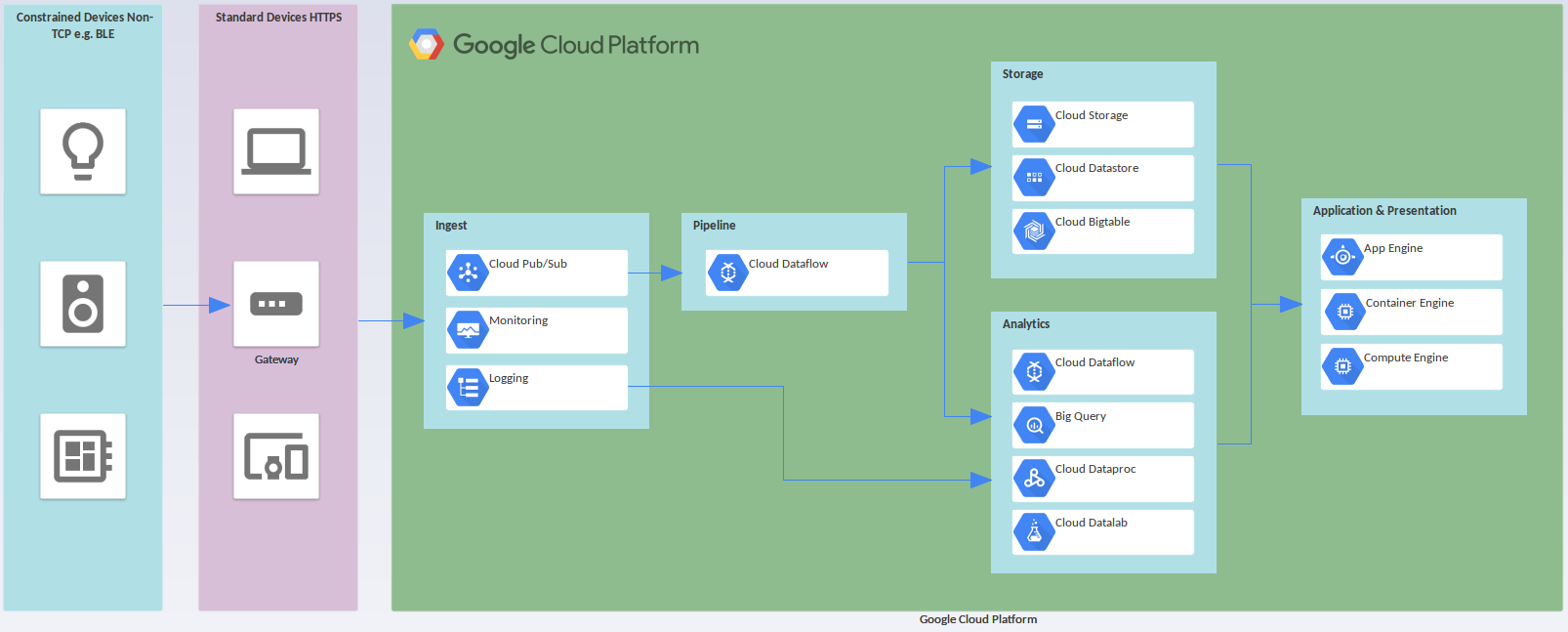Viewport: 1568px width, 632px height.
Task: Click the Logging element in Ingest
Action: click(x=537, y=388)
